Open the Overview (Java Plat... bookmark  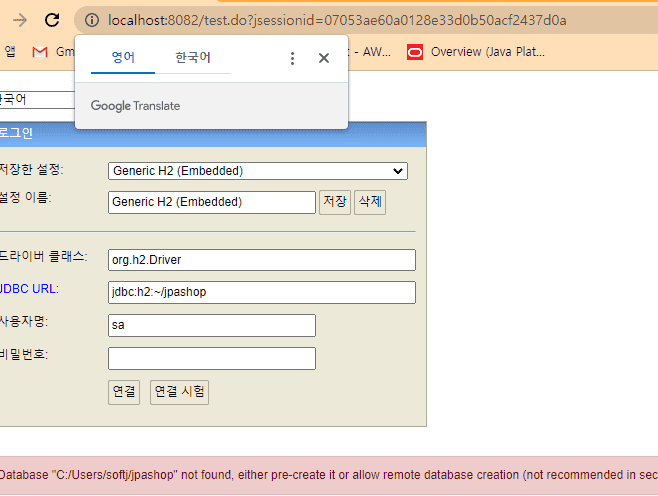[x=476, y=52]
